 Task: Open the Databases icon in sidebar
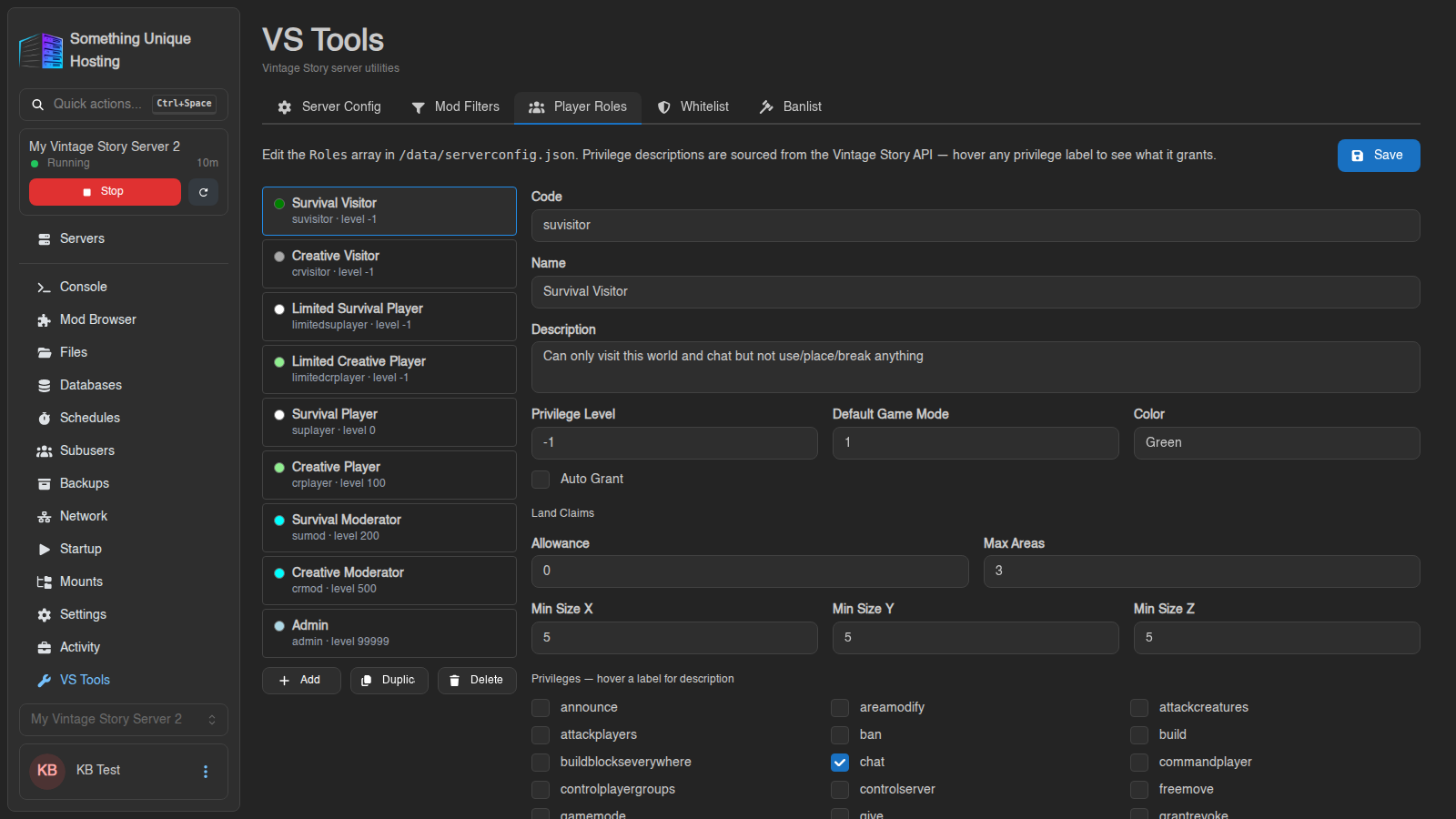point(44,386)
